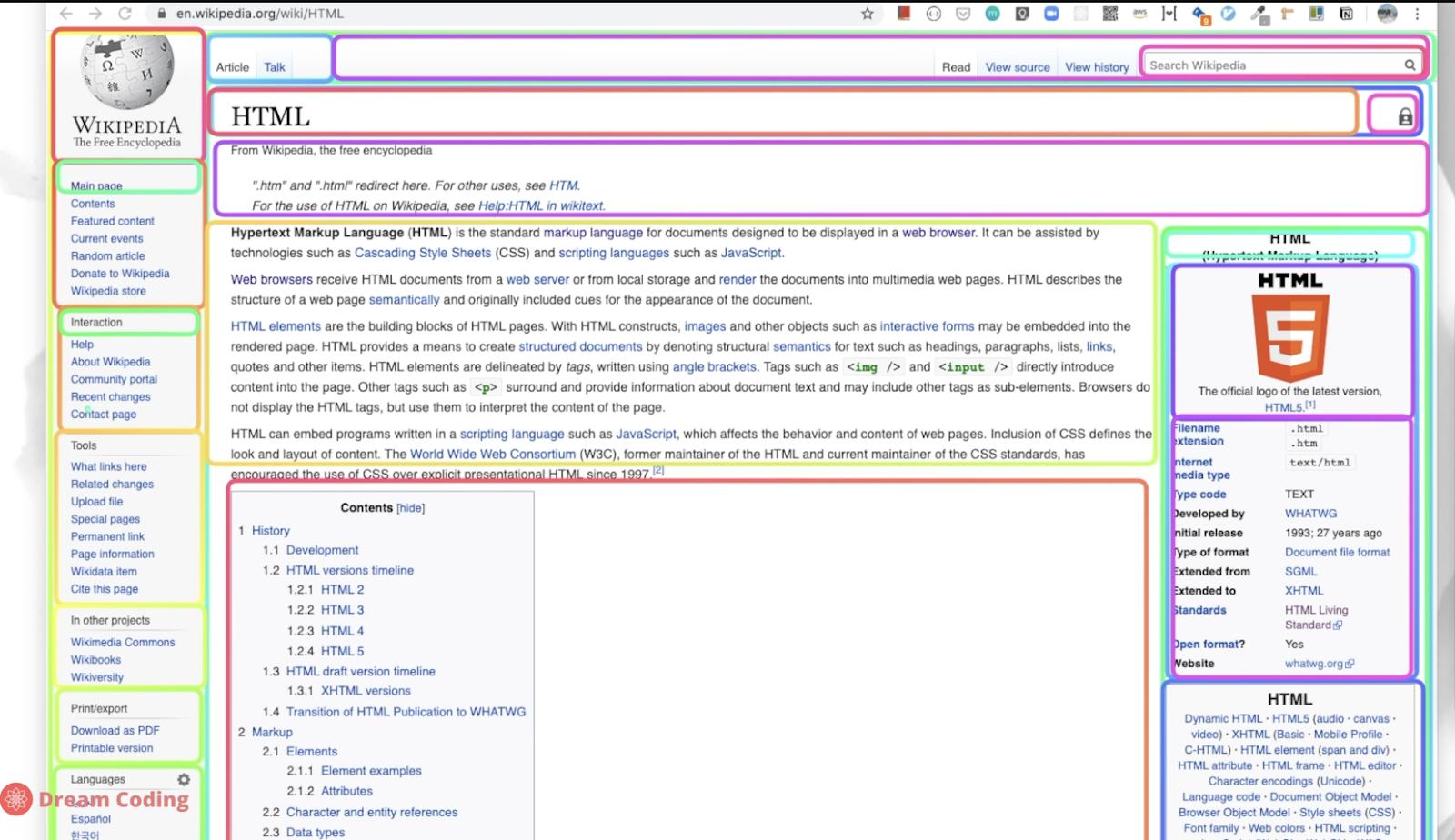View site info via address bar padlock
Screen dimensions: 1455x840
[162, 14]
